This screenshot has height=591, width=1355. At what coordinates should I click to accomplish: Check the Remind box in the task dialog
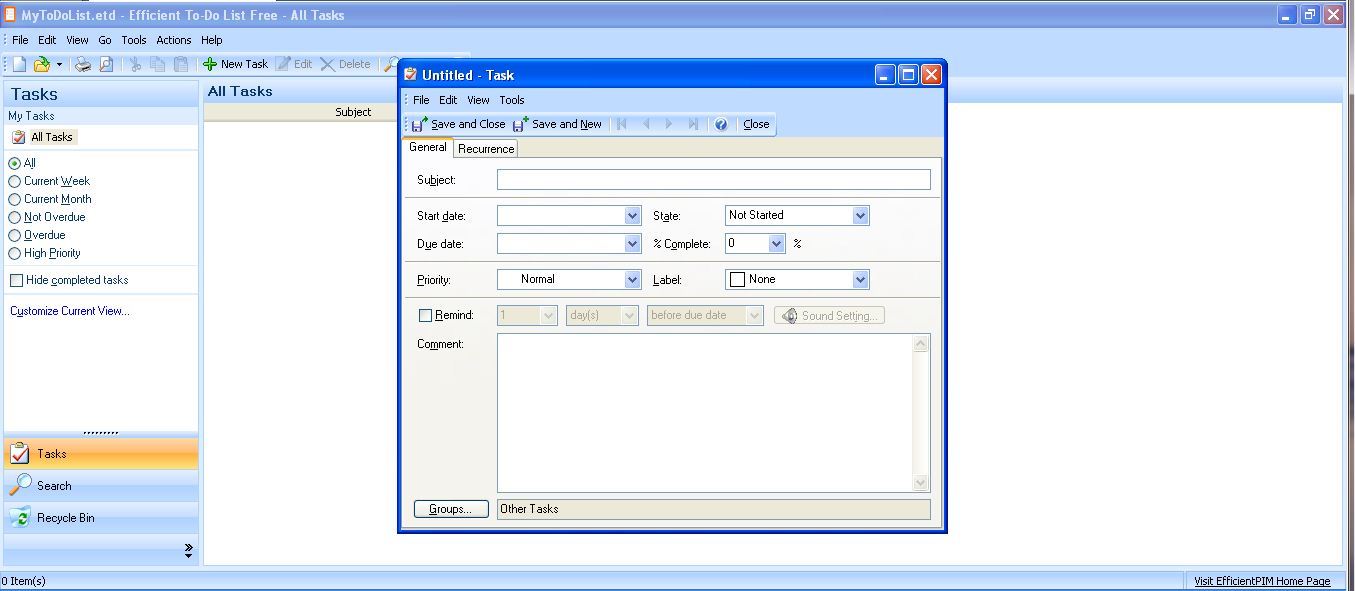[x=425, y=315]
